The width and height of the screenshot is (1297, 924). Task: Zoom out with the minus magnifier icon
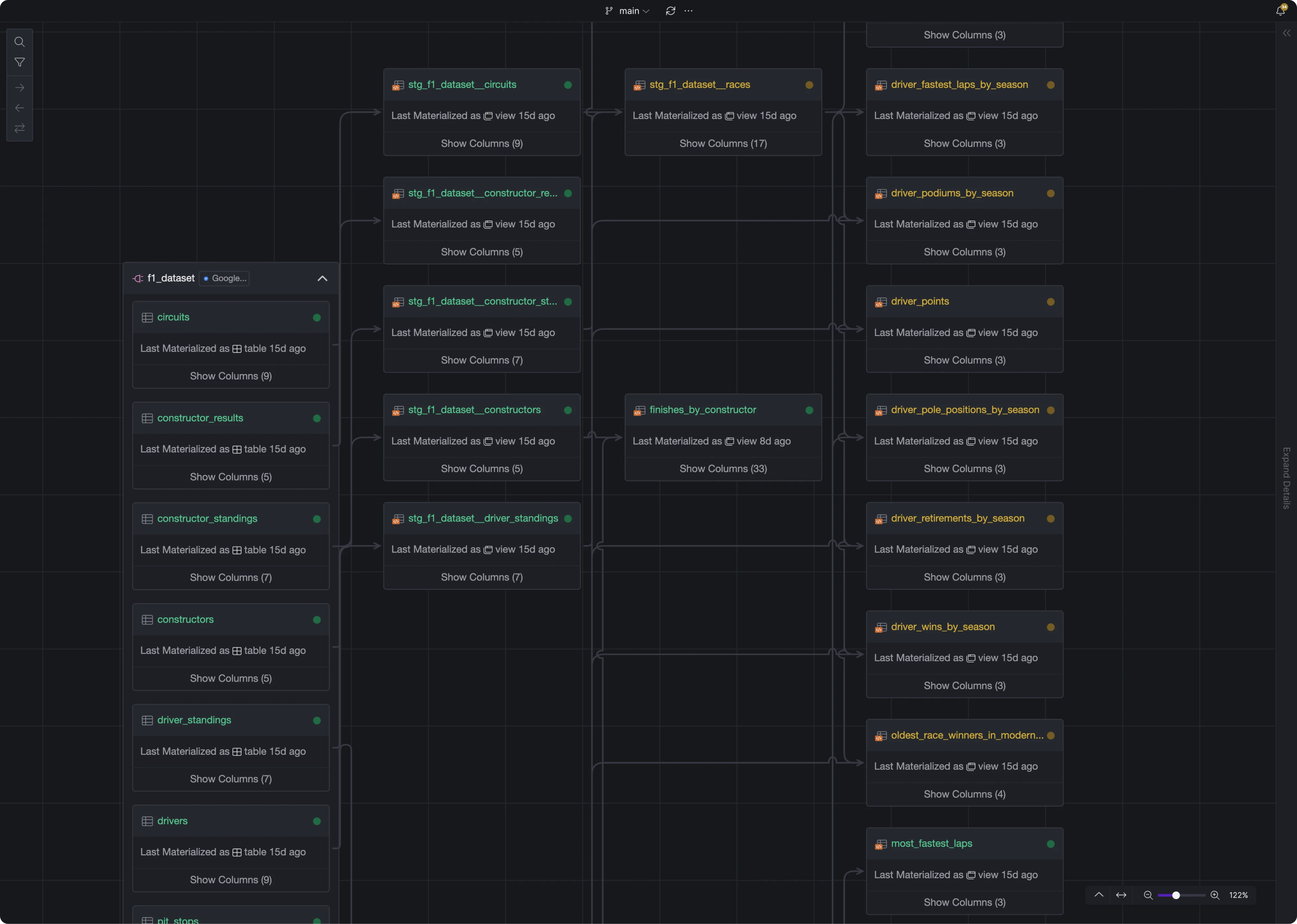tap(1148, 895)
